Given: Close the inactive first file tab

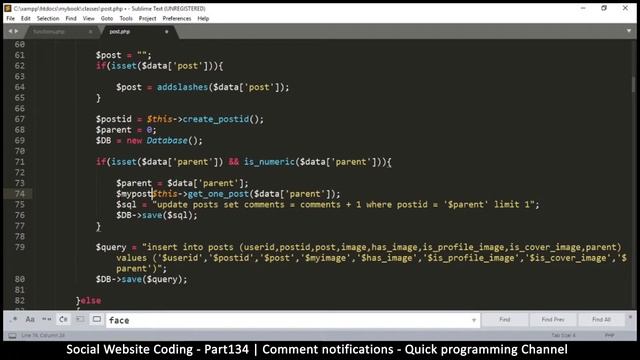Looking at the screenshot, I should 91,31.
